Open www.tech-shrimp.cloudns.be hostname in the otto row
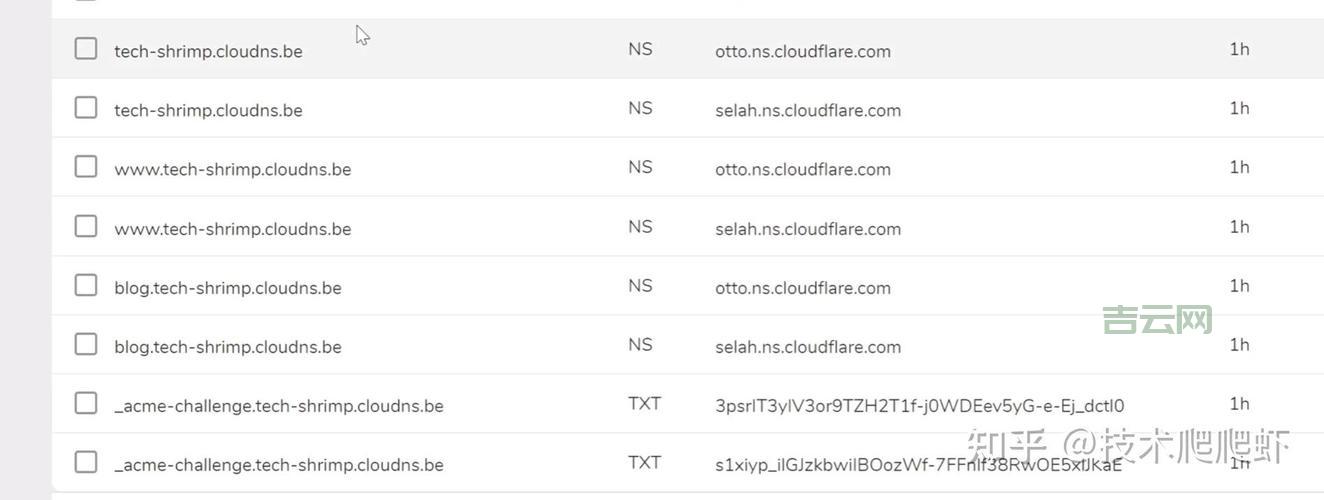The height and width of the screenshot is (500, 1324). click(x=232, y=169)
